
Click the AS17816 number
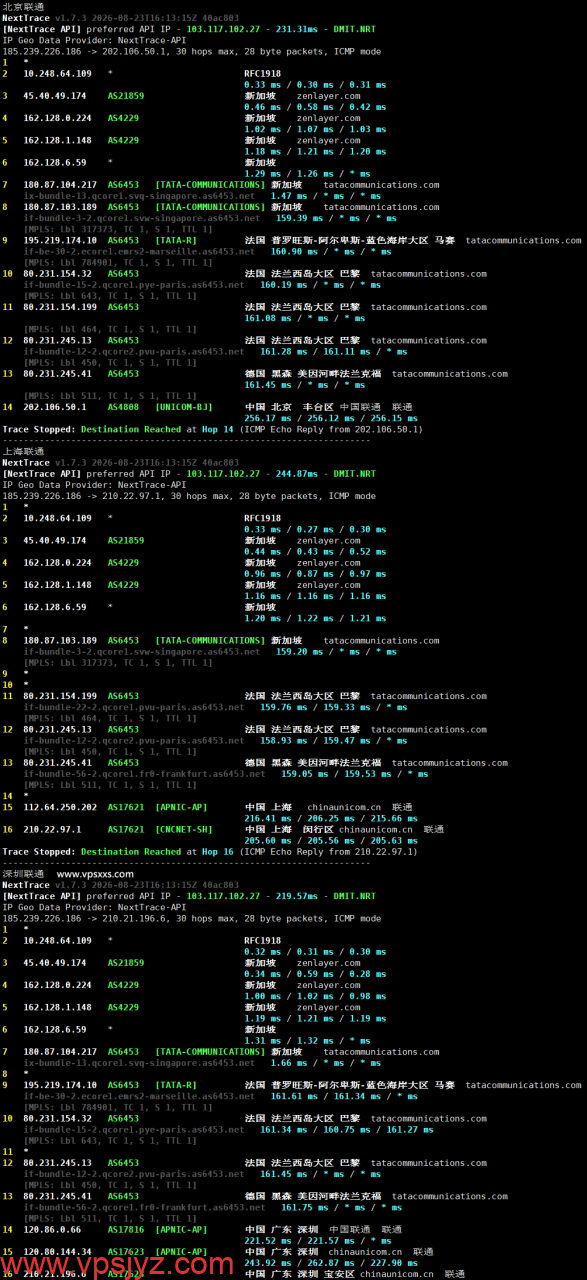(x=126, y=1229)
